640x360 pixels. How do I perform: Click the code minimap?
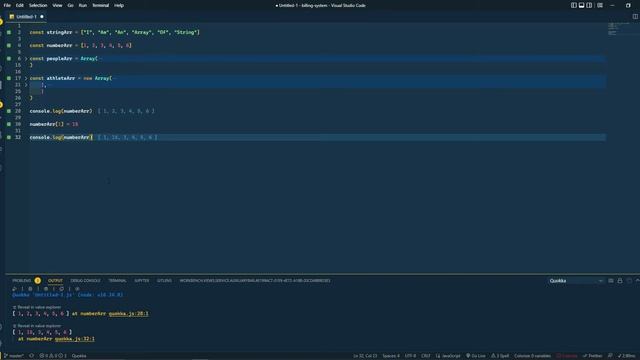click(x=618, y=29)
